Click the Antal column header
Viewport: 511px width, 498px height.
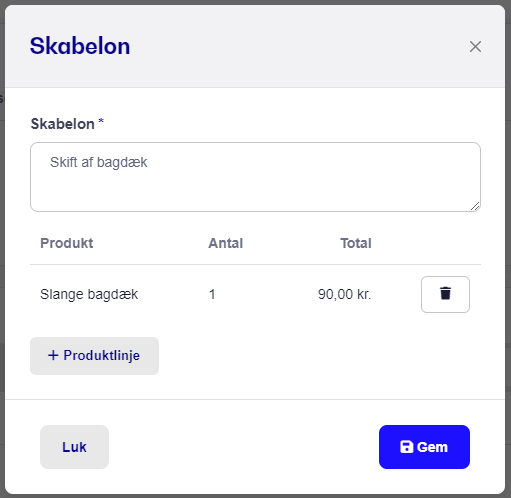click(x=226, y=243)
